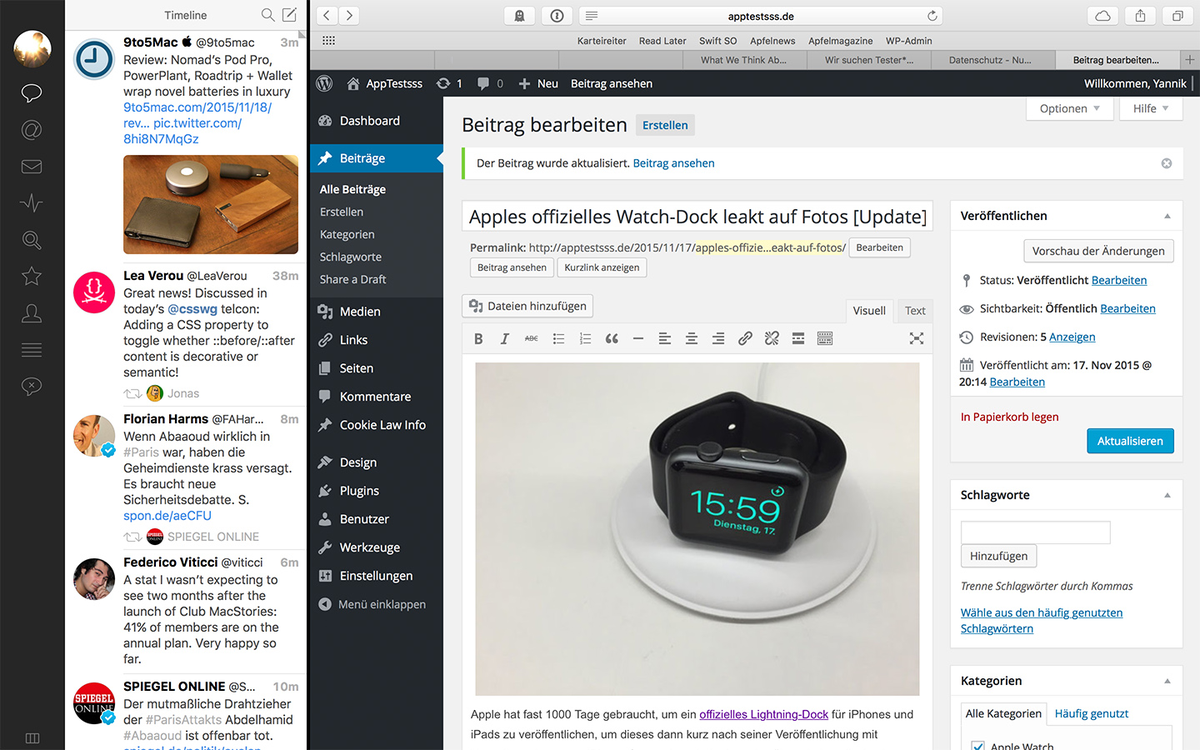
Task: Open Einstellungen in WordPress admin menu
Action: click(x=376, y=576)
